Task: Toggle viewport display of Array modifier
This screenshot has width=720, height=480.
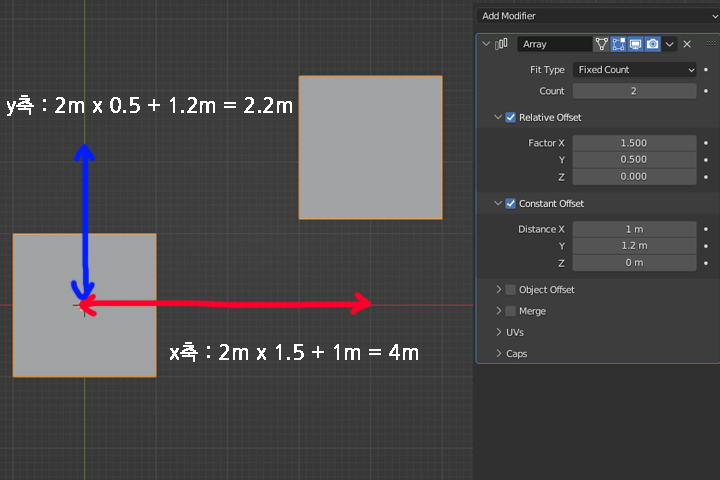Action: tap(636, 44)
